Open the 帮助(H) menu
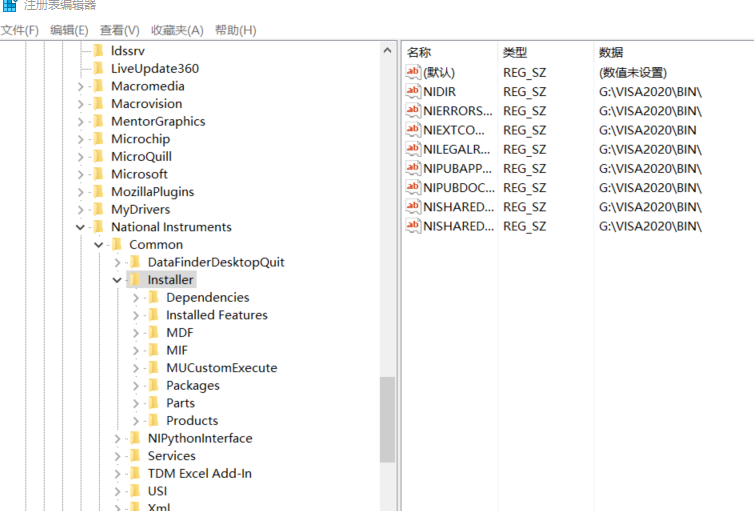The width and height of the screenshot is (754, 511). pyautogui.click(x=236, y=30)
